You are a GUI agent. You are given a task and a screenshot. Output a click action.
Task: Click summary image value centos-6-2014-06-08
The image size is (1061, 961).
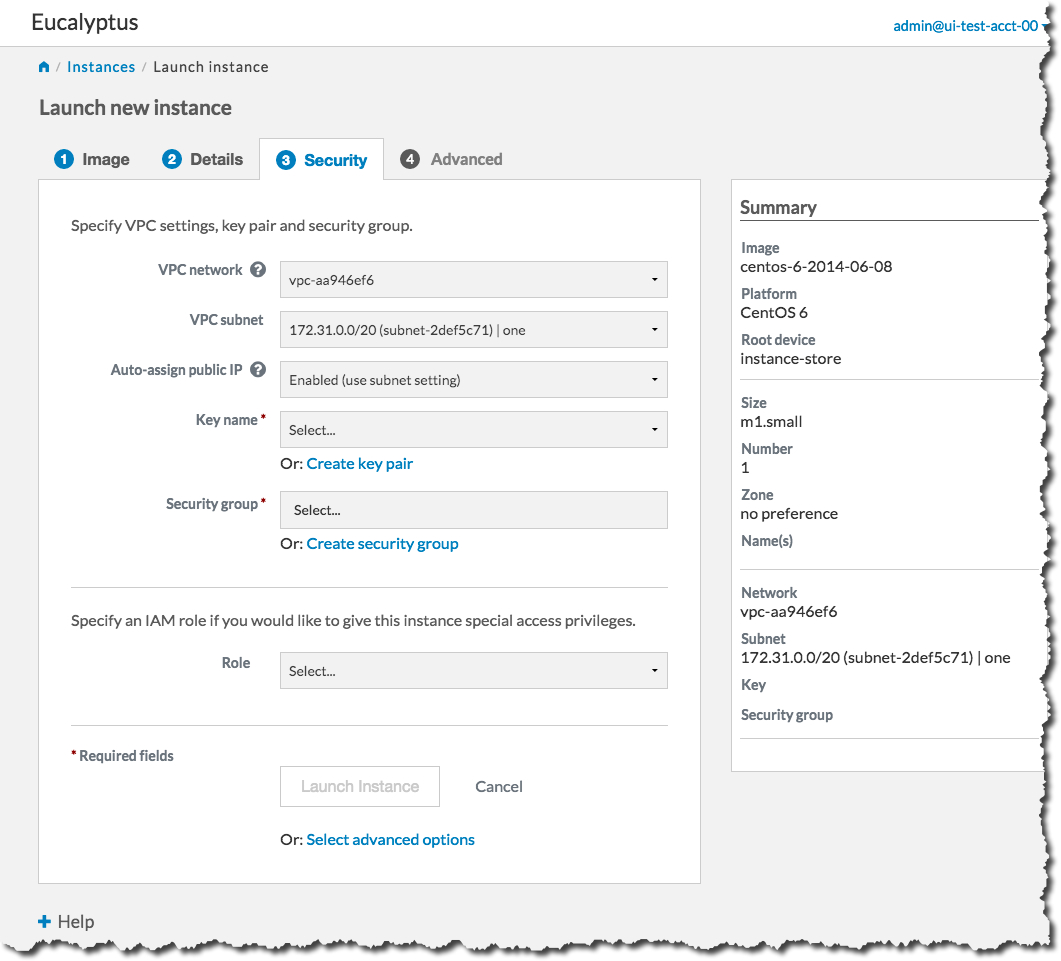816,267
